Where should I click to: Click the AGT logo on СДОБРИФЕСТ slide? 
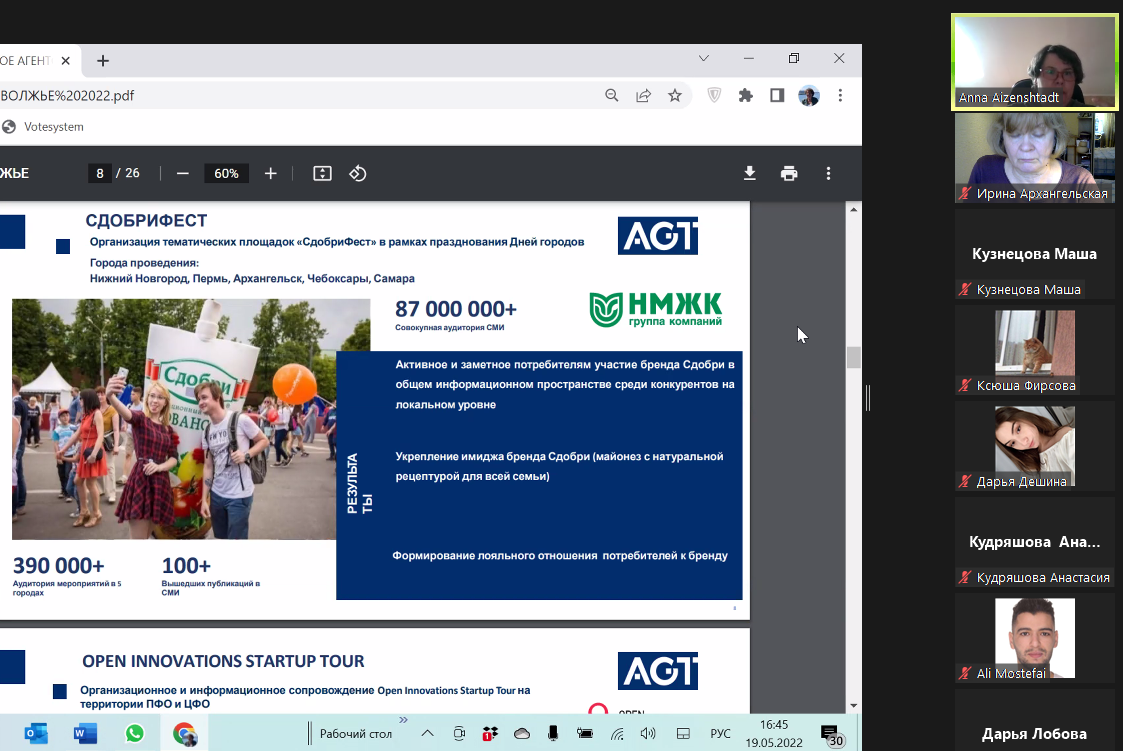[x=657, y=235]
